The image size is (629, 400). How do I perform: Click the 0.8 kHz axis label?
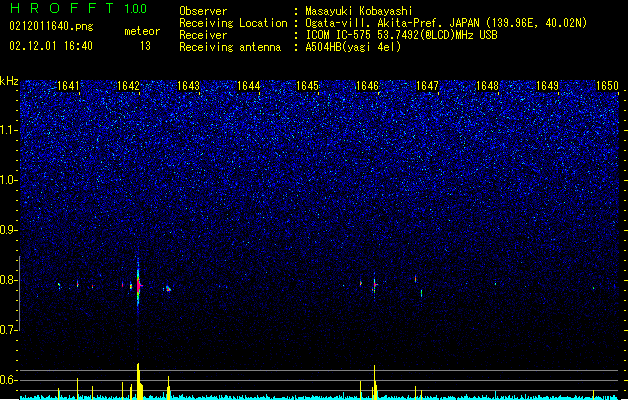[x=9, y=280]
